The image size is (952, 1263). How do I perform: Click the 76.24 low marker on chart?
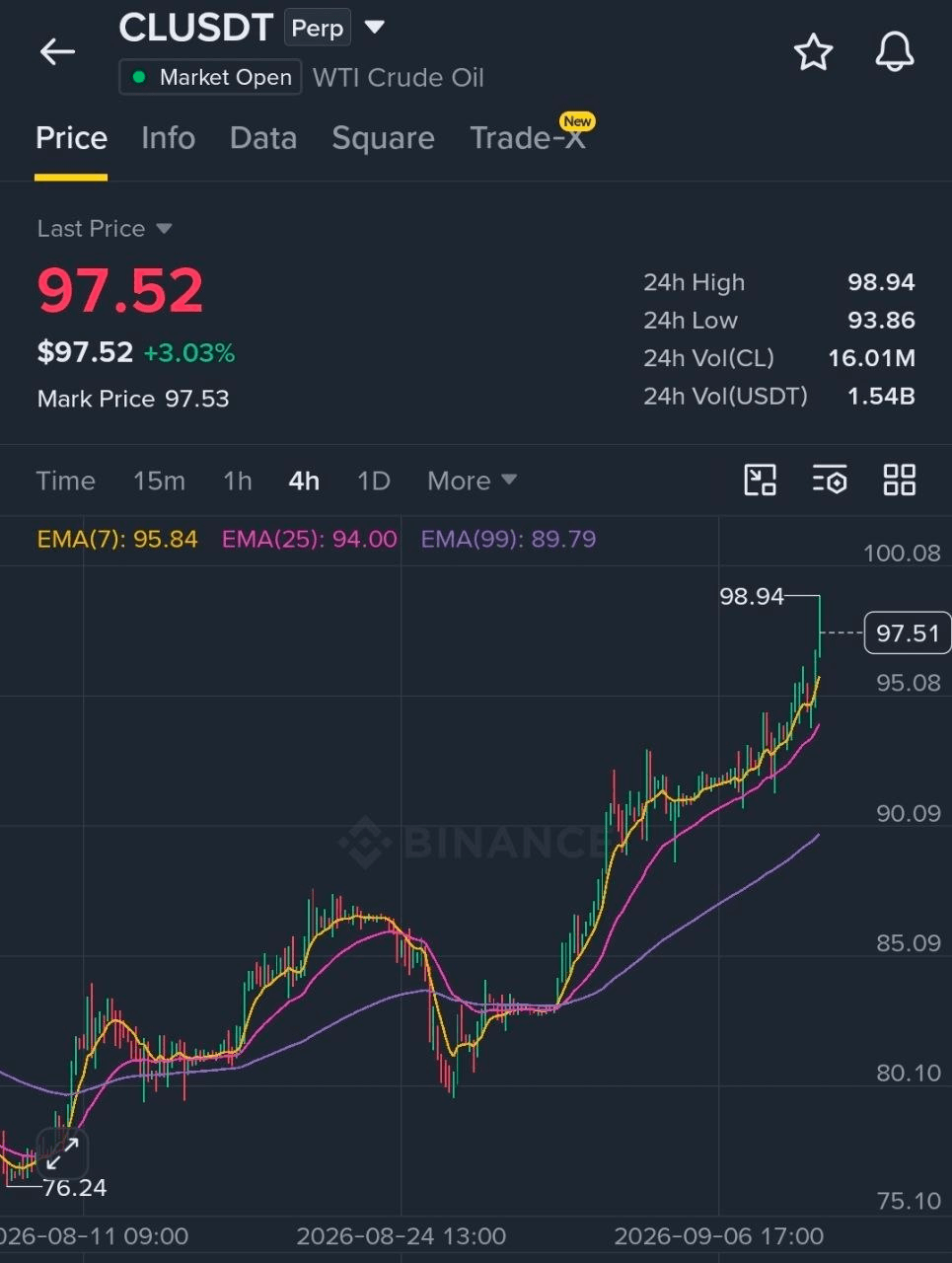(74, 1187)
